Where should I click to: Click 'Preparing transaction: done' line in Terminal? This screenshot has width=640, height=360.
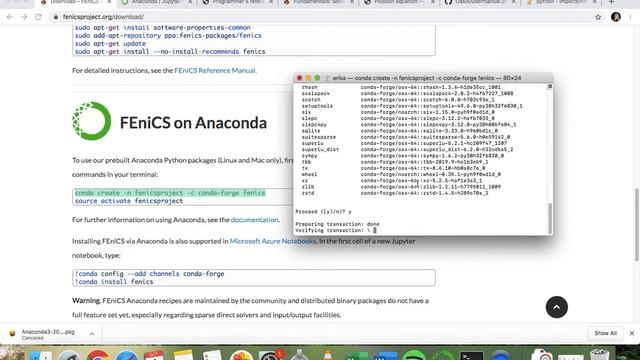tap(338, 224)
